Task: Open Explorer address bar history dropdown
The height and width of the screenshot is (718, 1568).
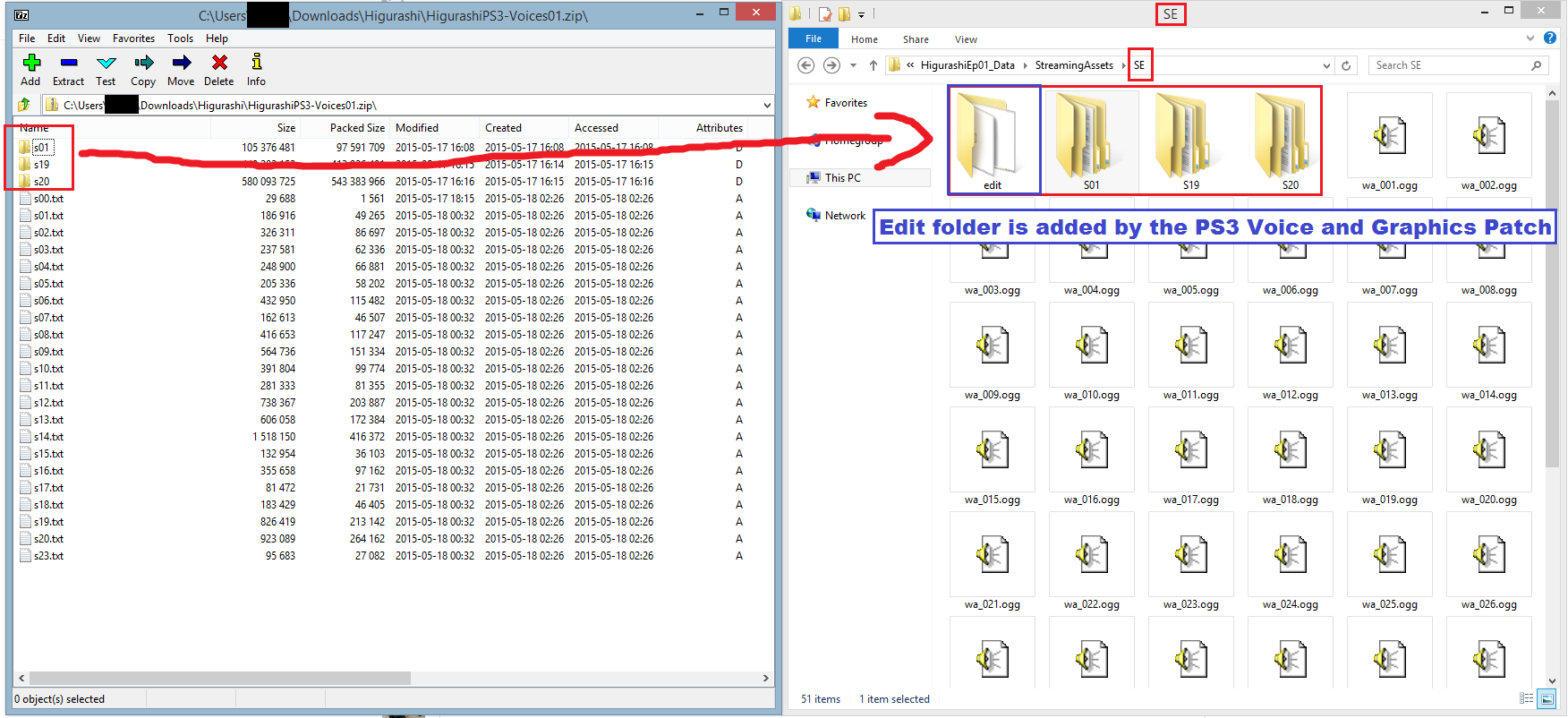Action: tap(1326, 65)
